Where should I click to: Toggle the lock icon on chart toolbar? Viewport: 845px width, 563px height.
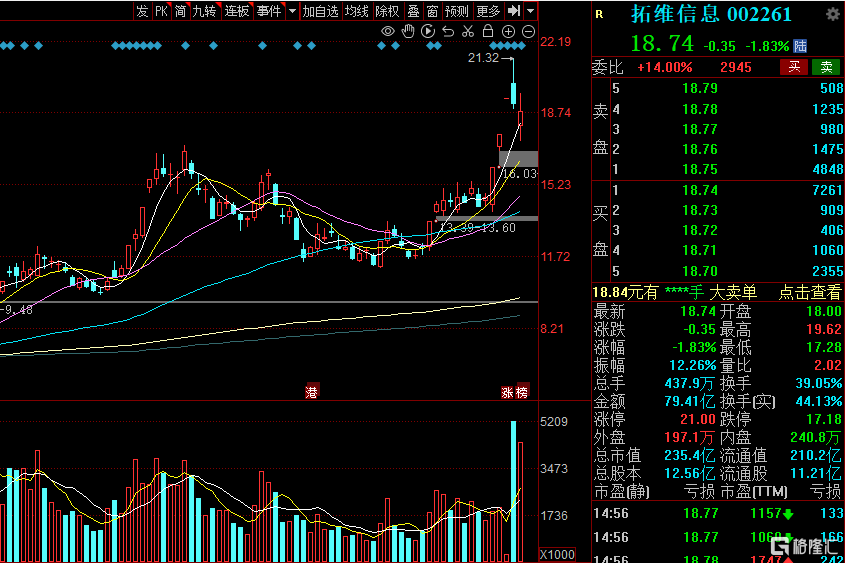[488, 31]
